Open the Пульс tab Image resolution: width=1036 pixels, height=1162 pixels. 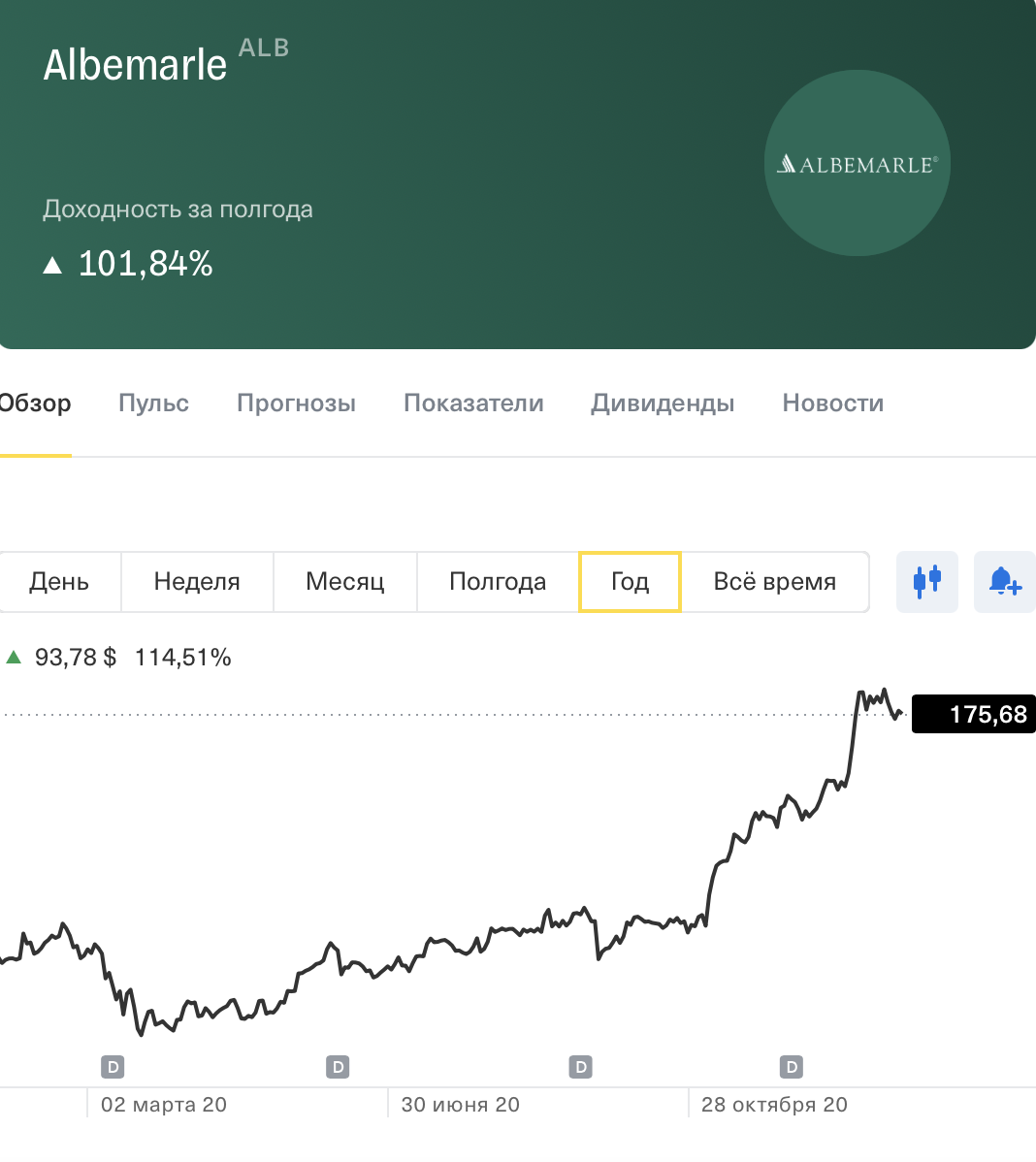pyautogui.click(x=153, y=403)
